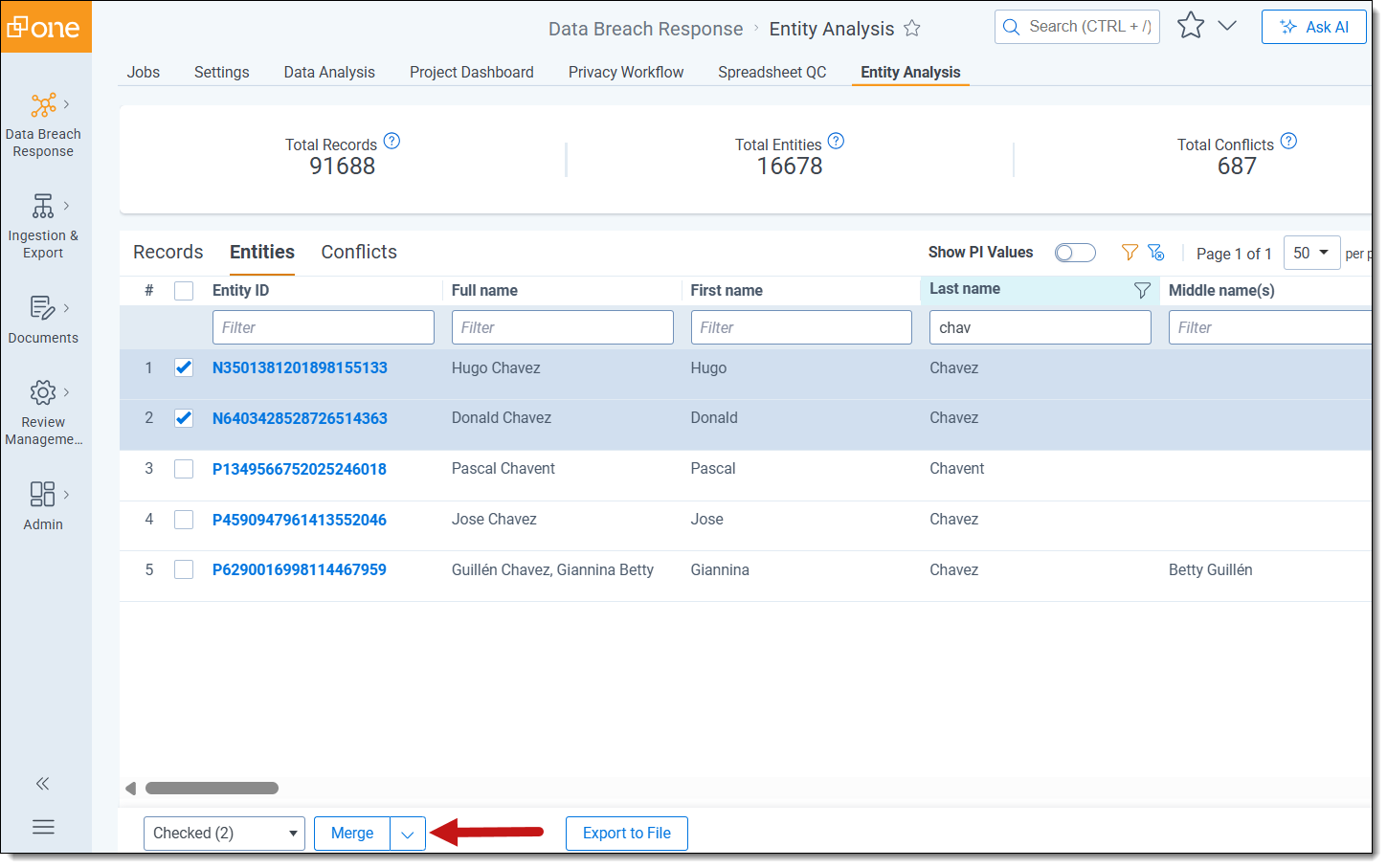The width and height of the screenshot is (1387, 868).
Task: Uncheck the Hugo Chavez row checkbox
Action: (184, 367)
